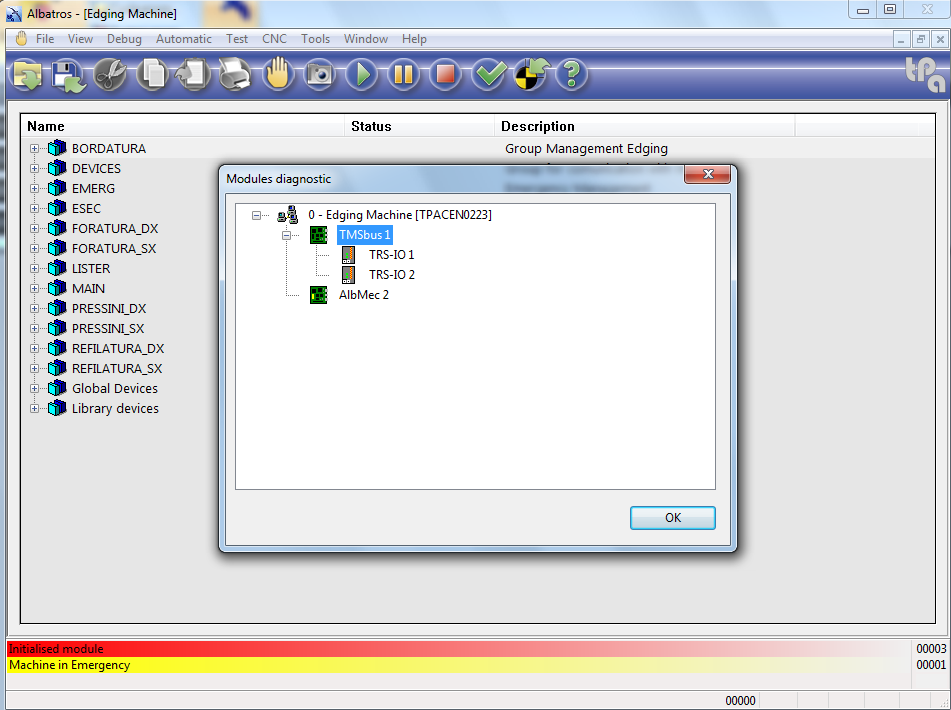Click the copy pages toolbar icon

(x=152, y=75)
